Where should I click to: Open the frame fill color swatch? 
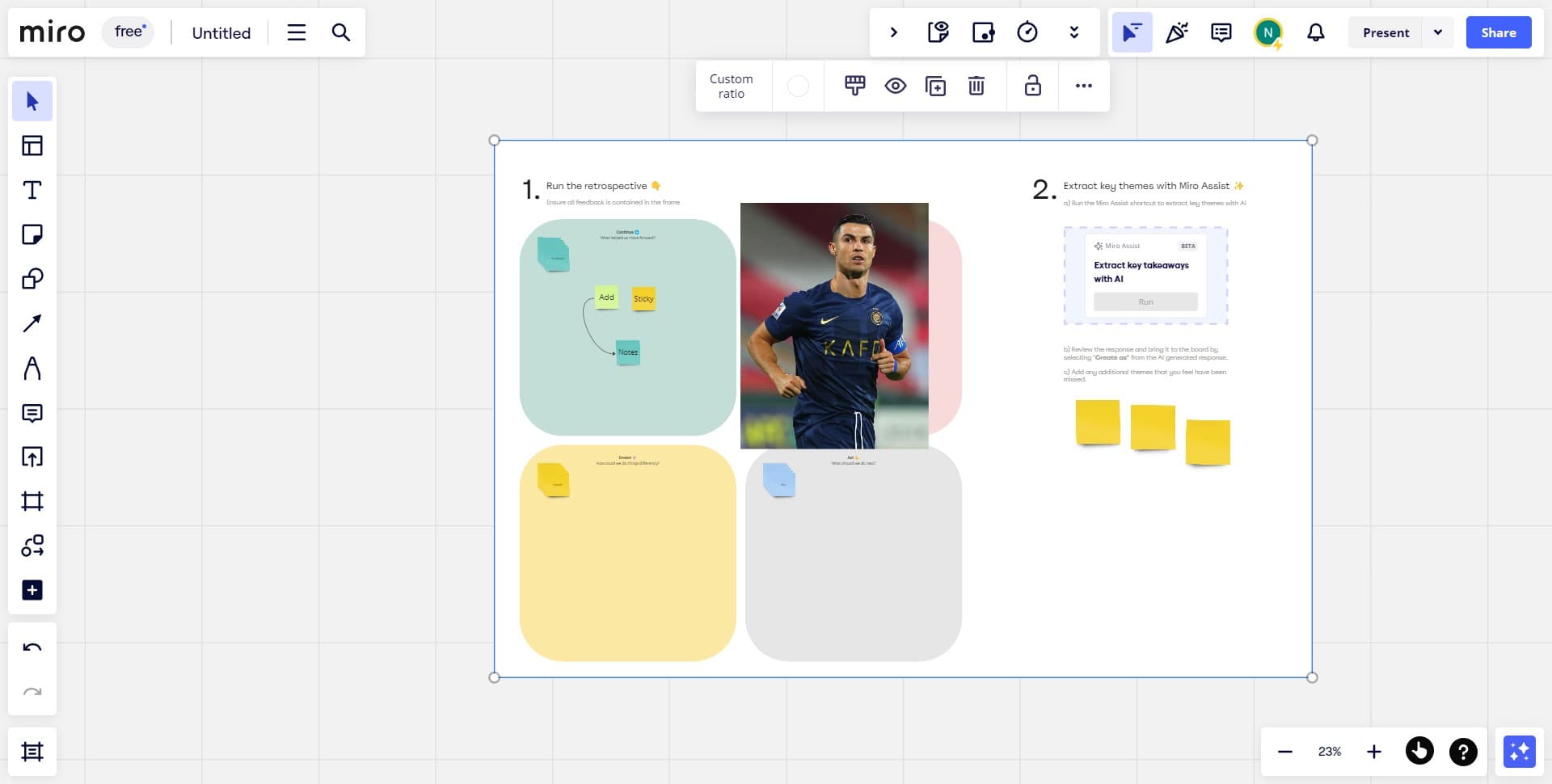pos(798,86)
